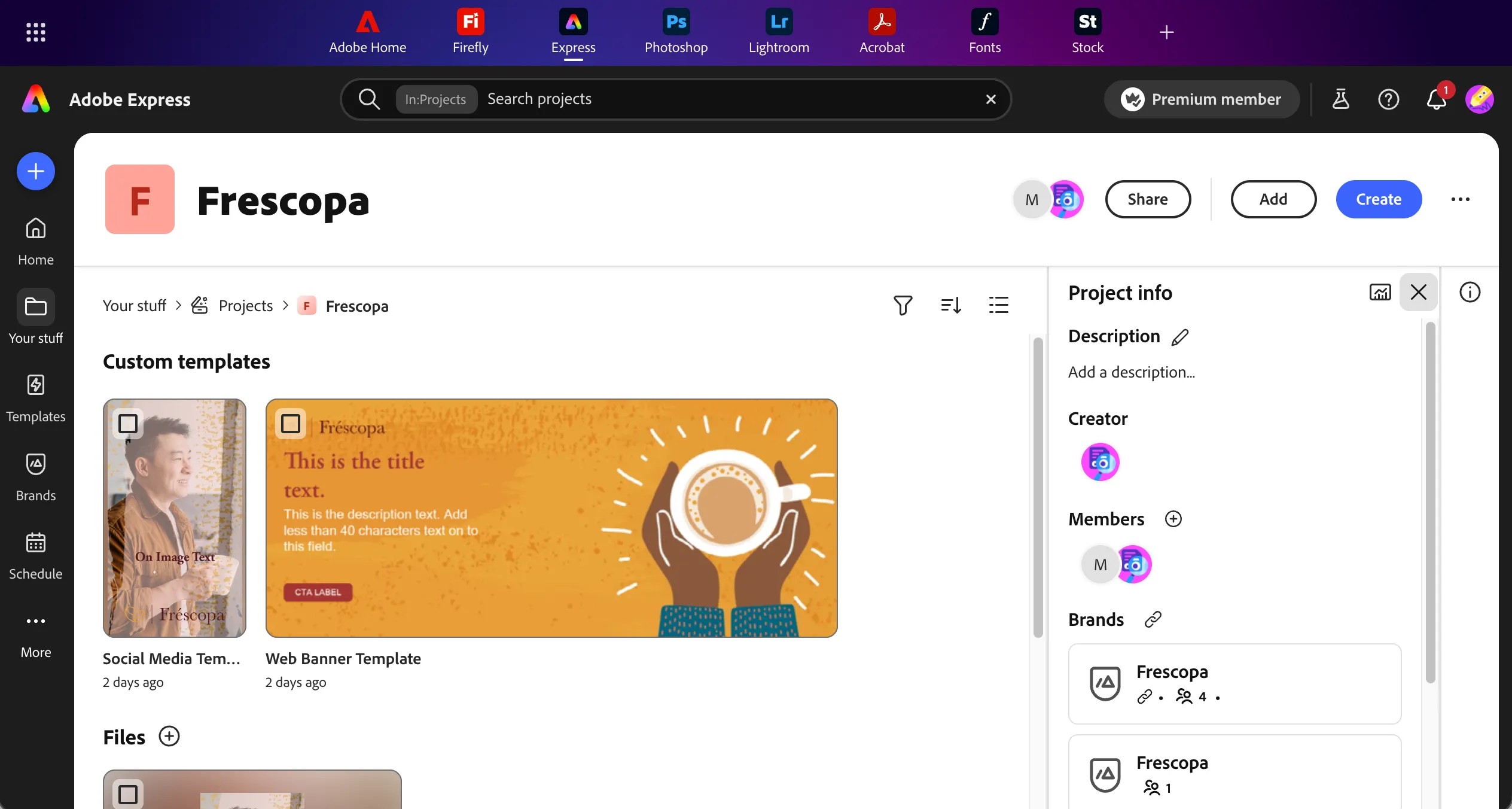Open the help question mark menu
The height and width of the screenshot is (809, 1512).
(x=1389, y=99)
